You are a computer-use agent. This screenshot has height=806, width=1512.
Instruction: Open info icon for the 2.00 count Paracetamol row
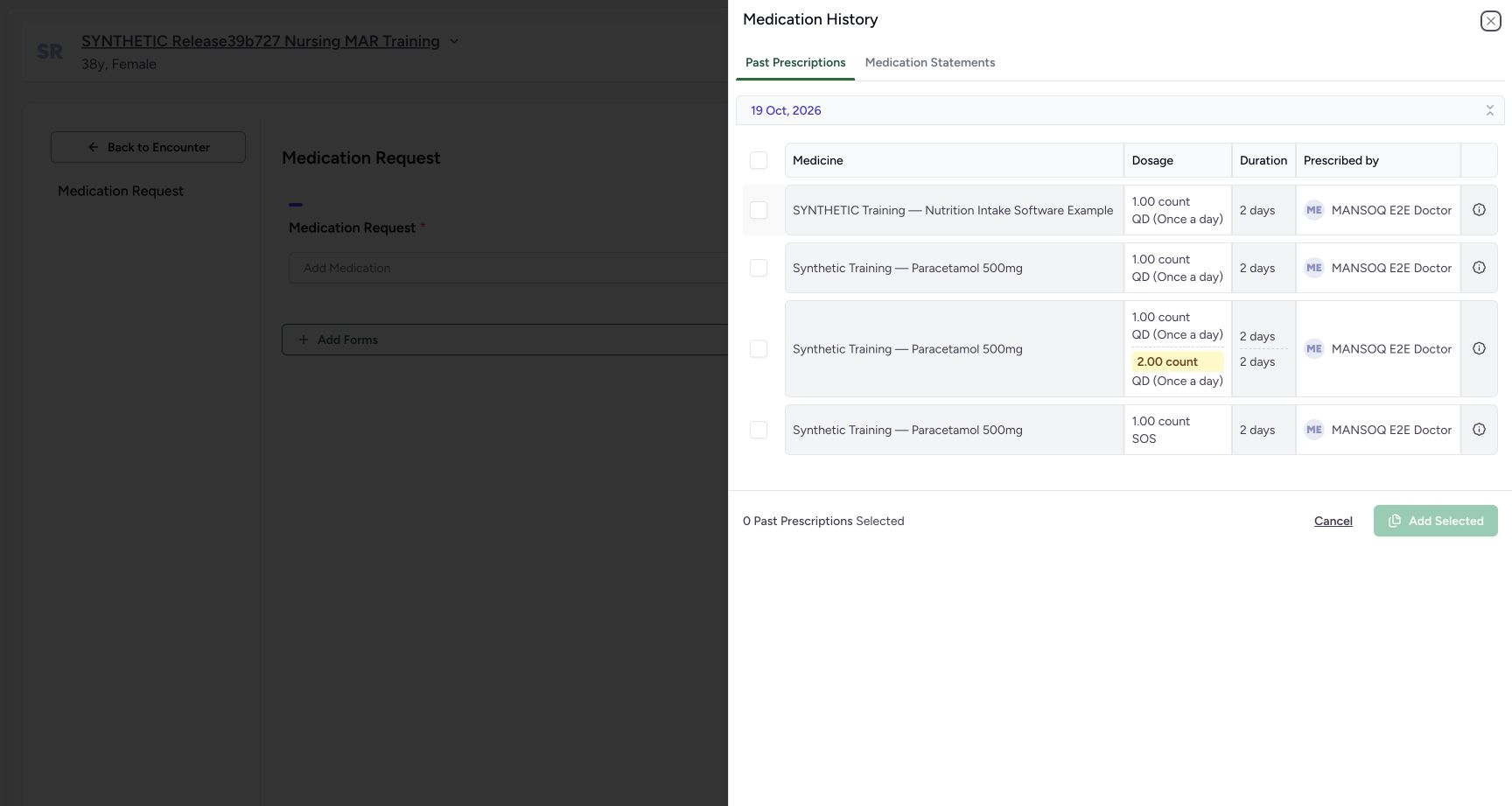tap(1479, 348)
